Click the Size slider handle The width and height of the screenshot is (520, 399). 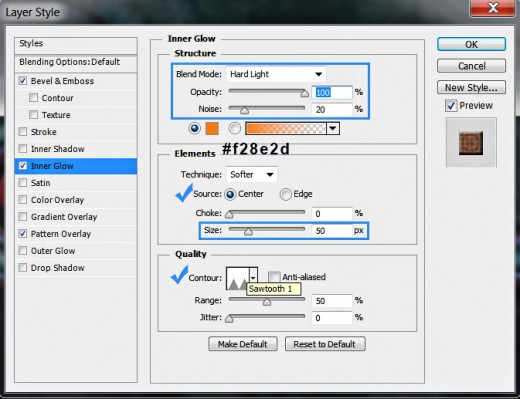248,231
